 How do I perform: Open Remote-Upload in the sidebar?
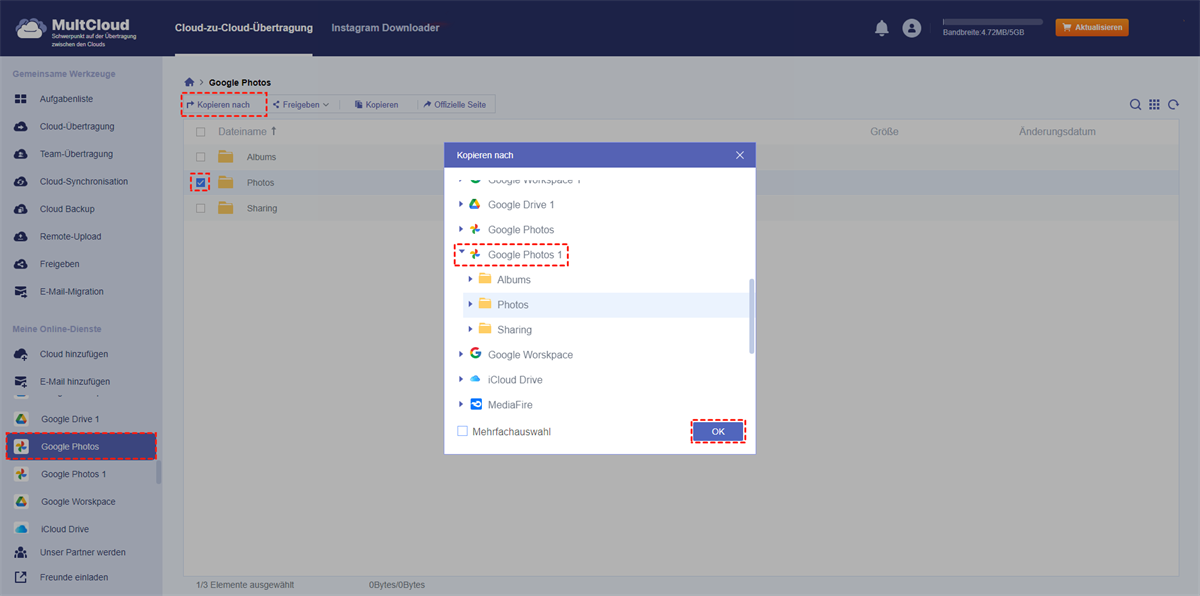tap(70, 237)
